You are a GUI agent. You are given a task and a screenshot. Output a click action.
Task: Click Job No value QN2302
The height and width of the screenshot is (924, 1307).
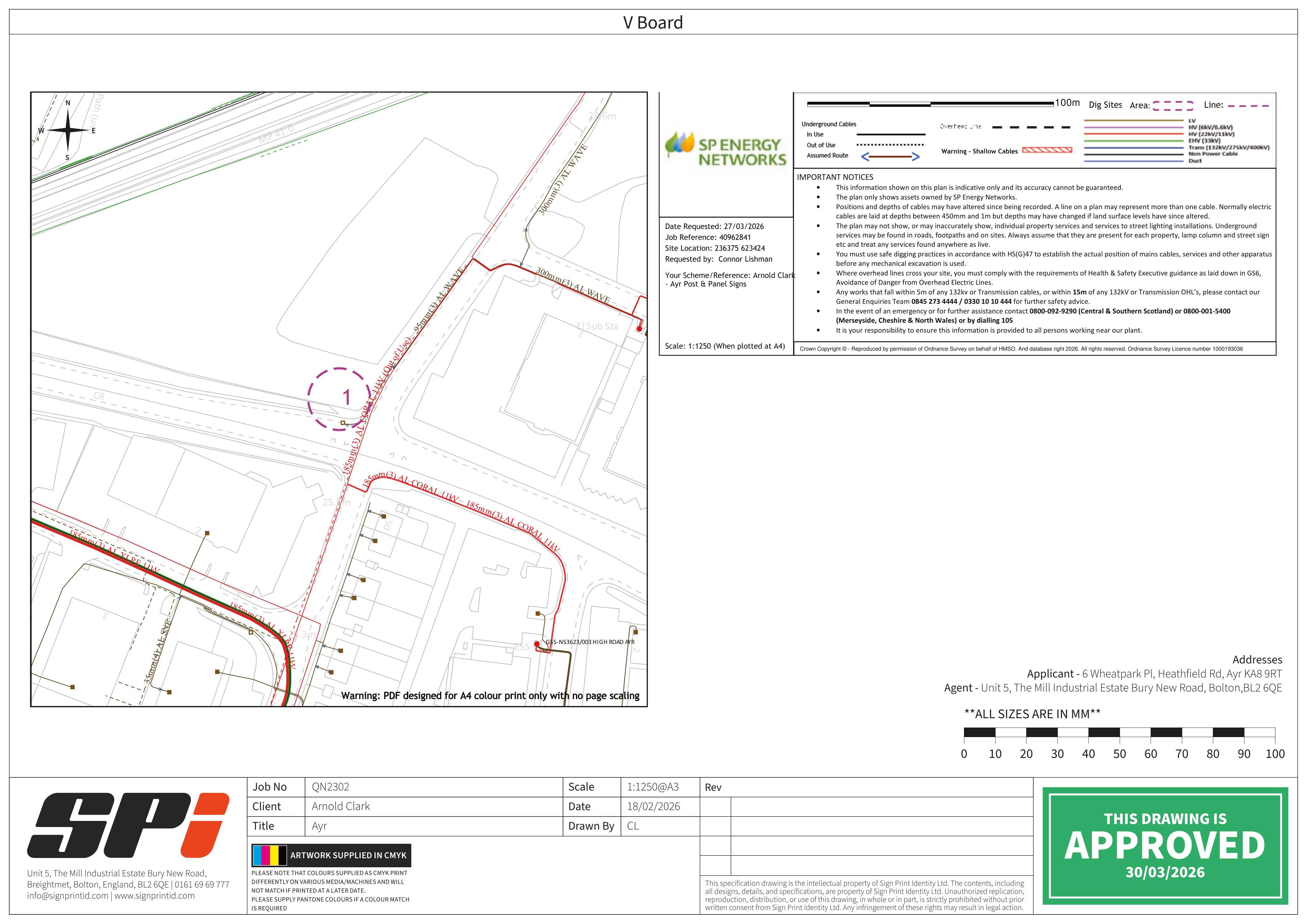[x=331, y=787]
